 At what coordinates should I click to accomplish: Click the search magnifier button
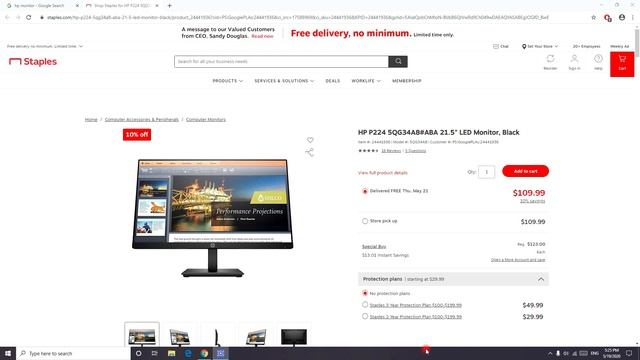(x=398, y=62)
